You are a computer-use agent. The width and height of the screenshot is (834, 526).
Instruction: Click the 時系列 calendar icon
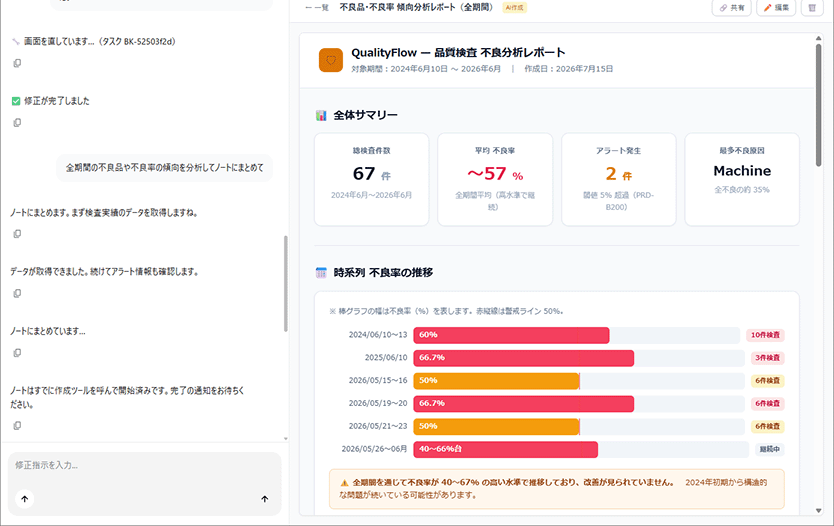pyautogui.click(x=321, y=273)
